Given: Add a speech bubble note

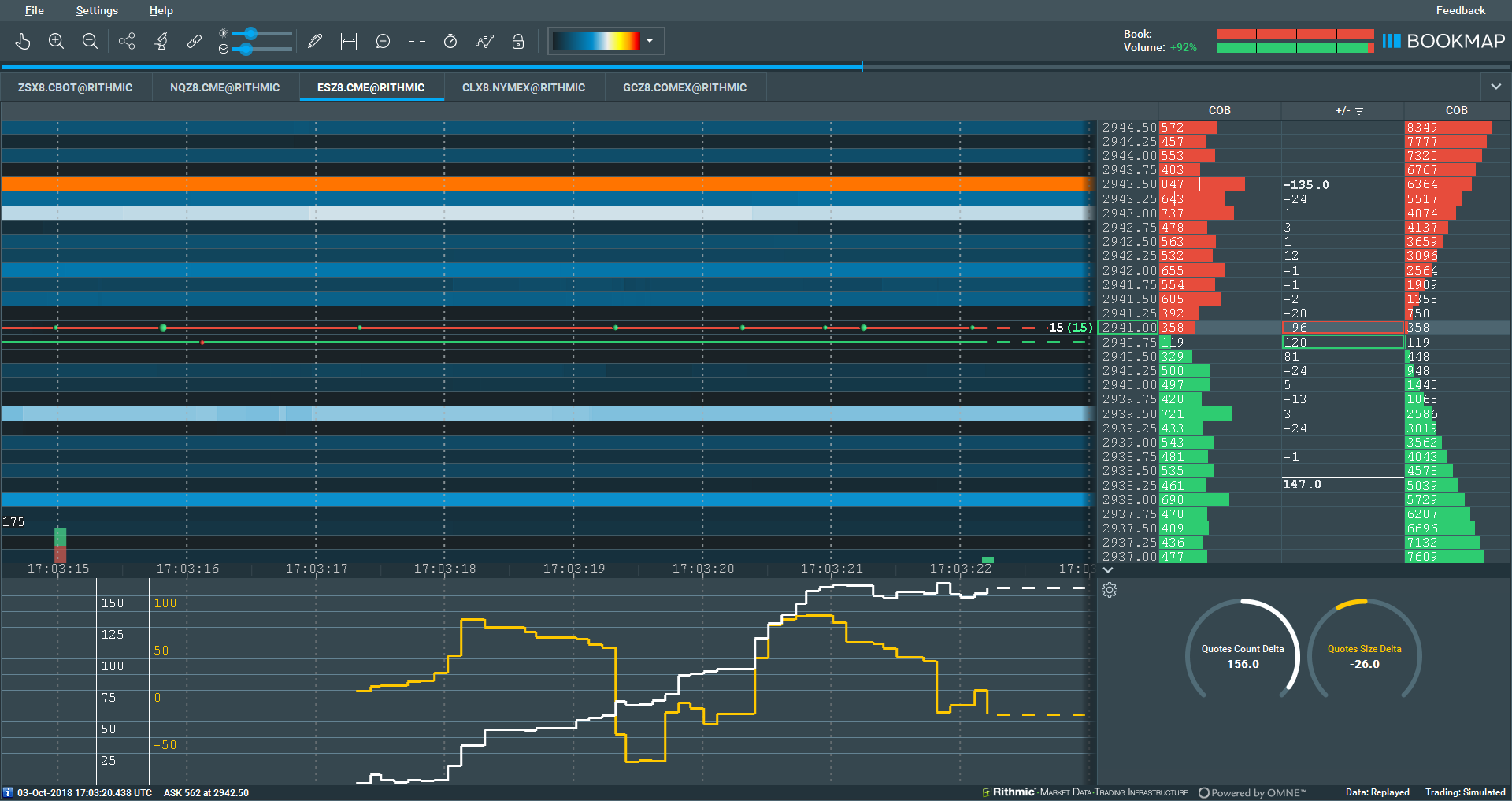Looking at the screenshot, I should pyautogui.click(x=383, y=42).
